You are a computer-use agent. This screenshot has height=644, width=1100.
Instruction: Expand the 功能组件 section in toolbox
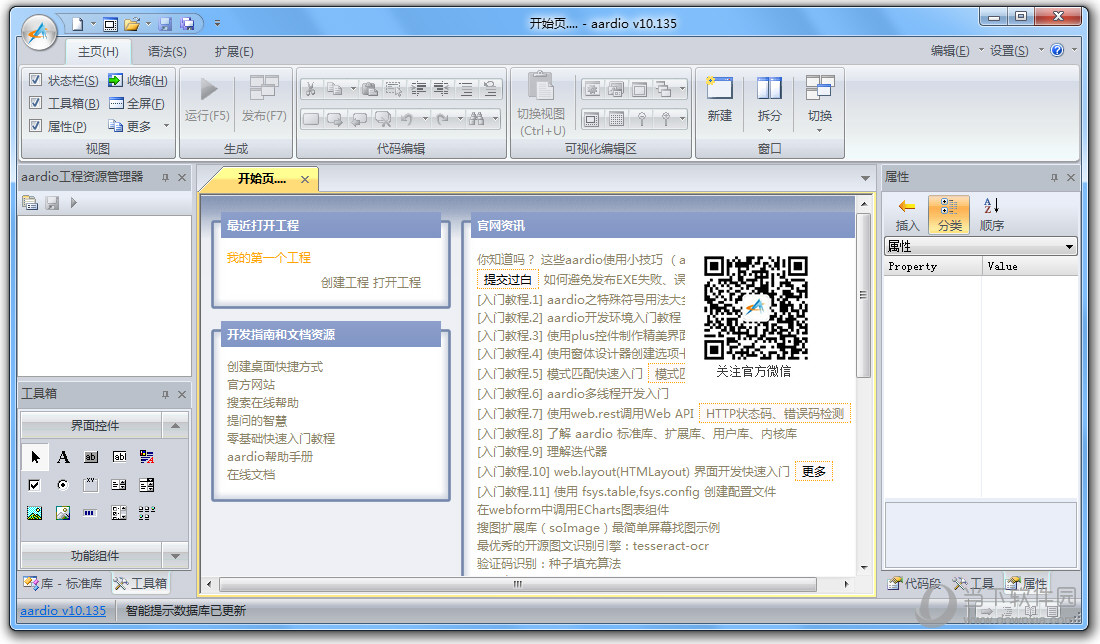[175, 556]
